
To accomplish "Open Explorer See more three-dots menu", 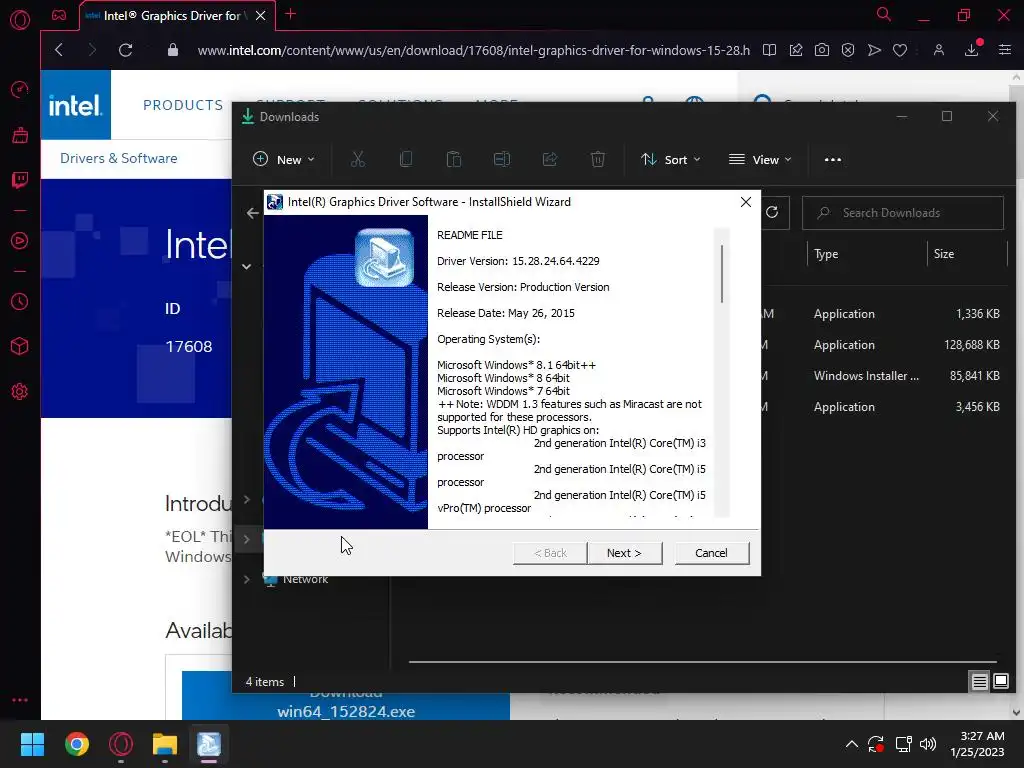I will click(833, 159).
